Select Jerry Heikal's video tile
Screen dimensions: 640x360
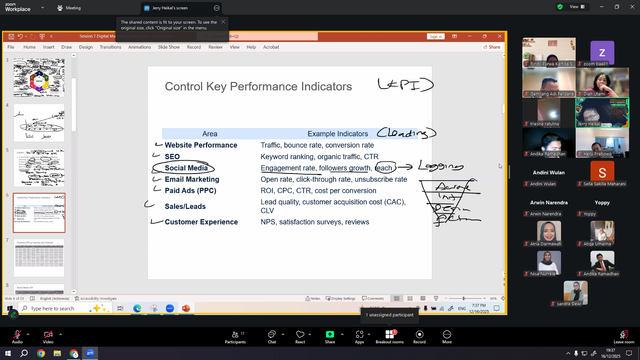click(602, 112)
